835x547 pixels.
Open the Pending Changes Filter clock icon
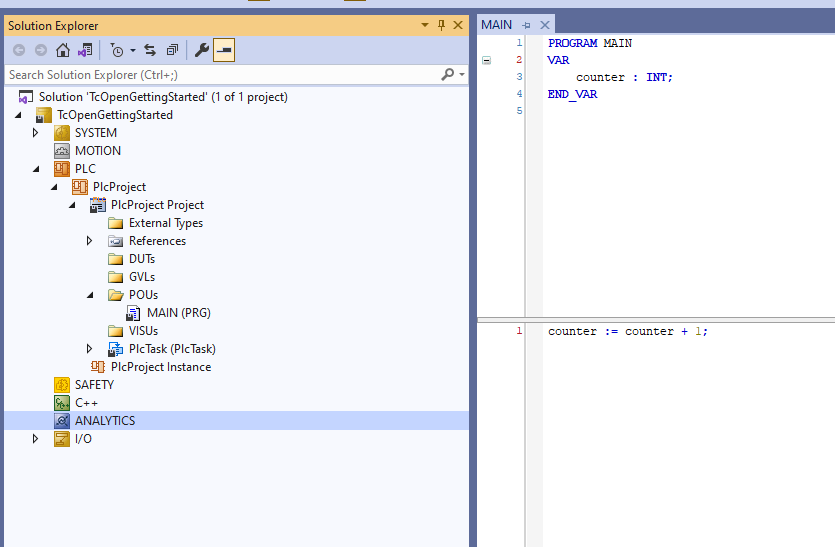117,50
